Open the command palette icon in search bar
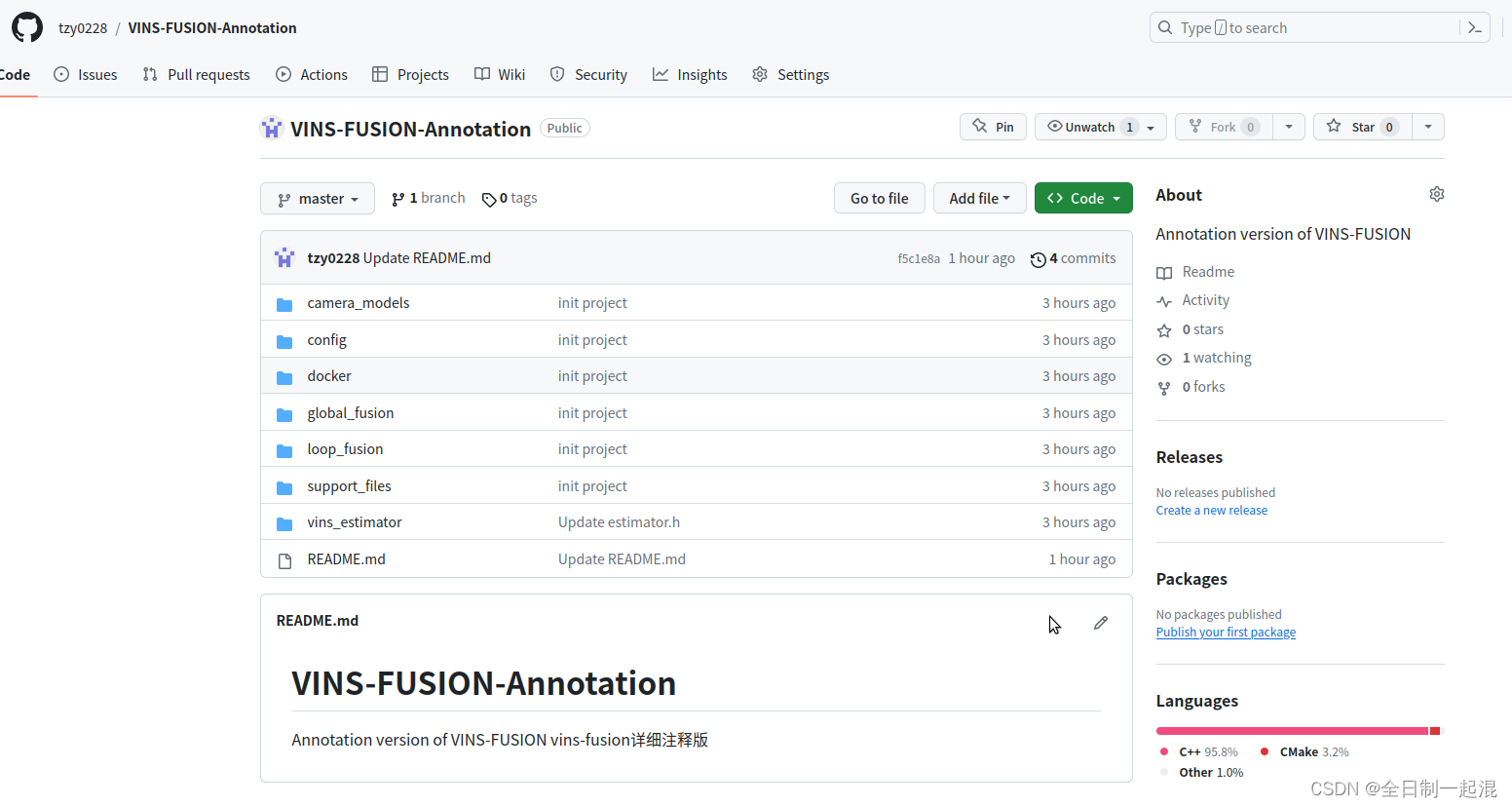The height and width of the screenshot is (807, 1512). click(1475, 28)
